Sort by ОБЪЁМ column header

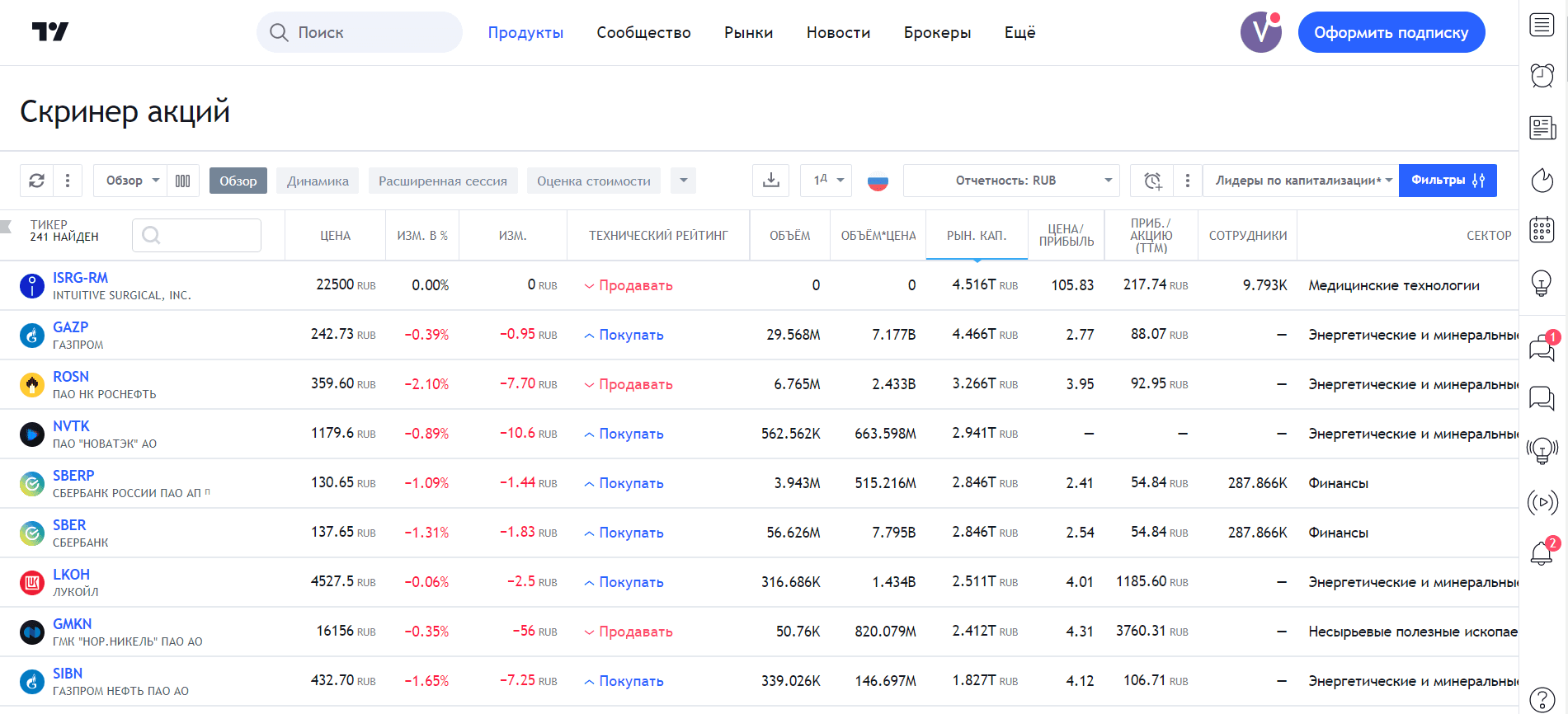(790, 236)
